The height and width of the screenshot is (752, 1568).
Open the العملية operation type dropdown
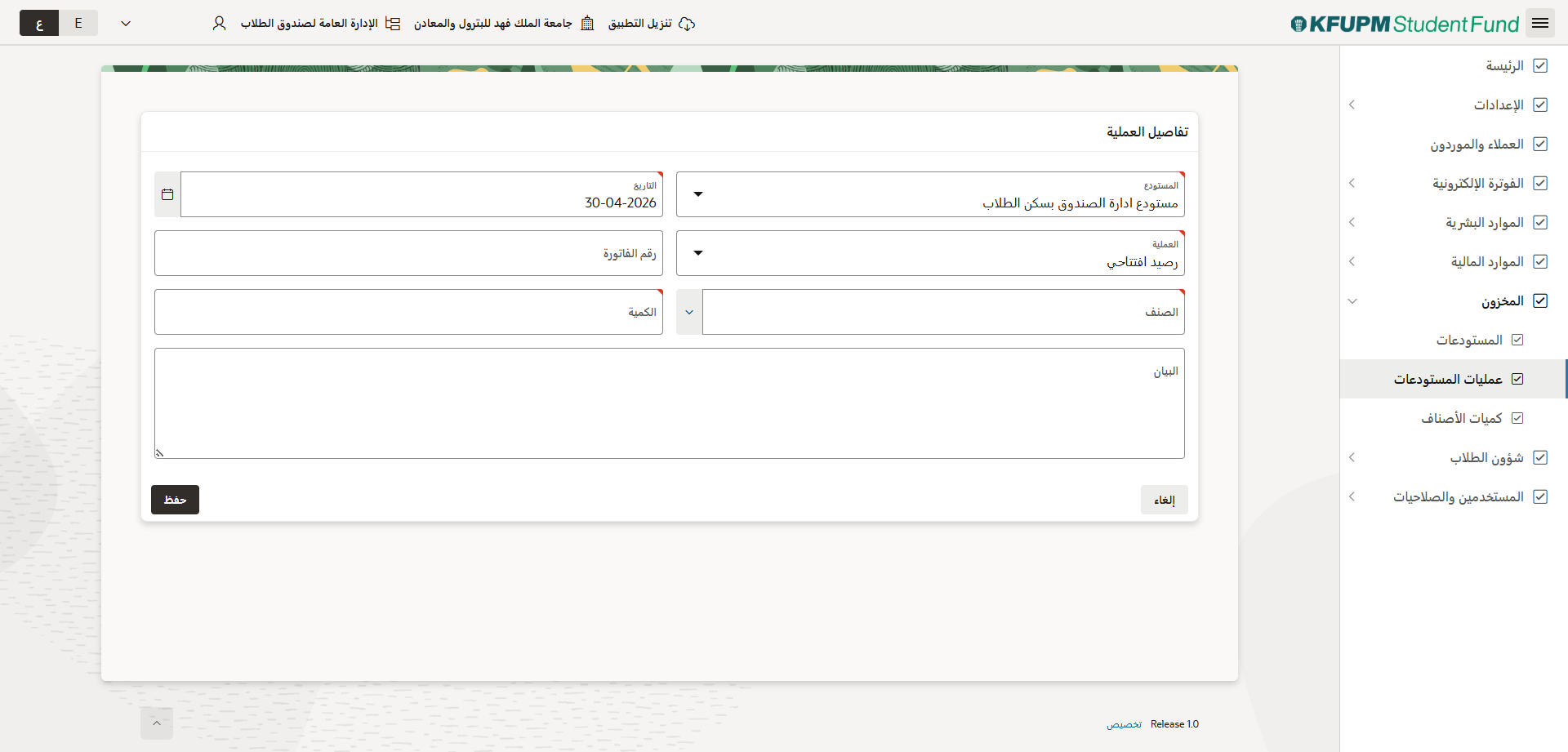pyautogui.click(x=698, y=253)
